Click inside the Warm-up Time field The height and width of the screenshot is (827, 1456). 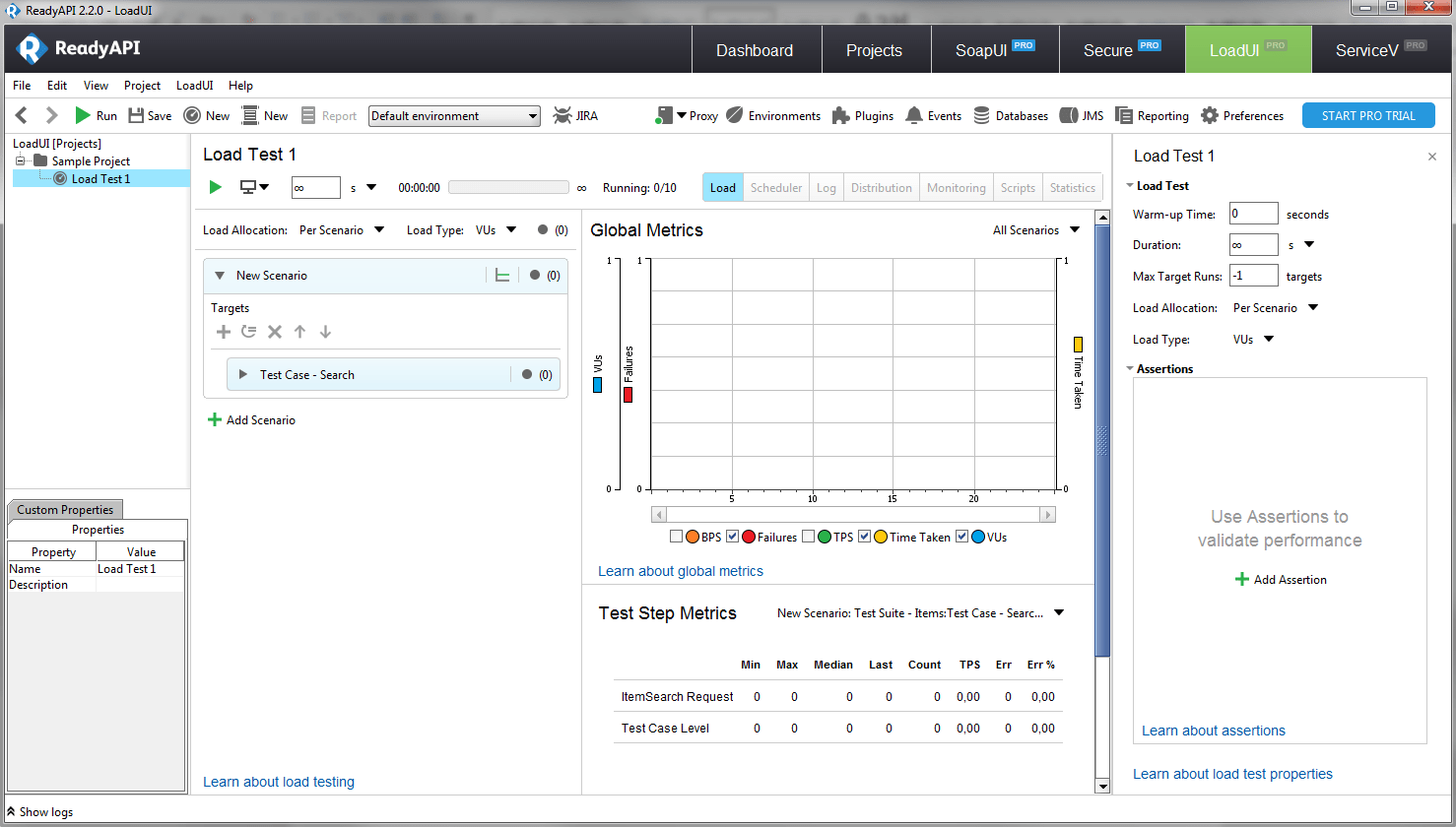(x=1253, y=214)
